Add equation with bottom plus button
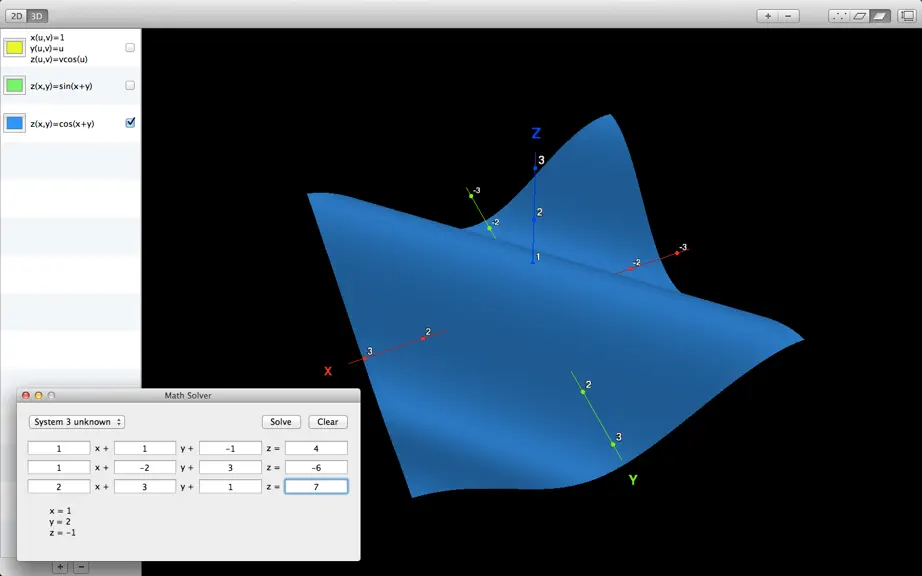Image resolution: width=922 pixels, height=576 pixels. 60,567
